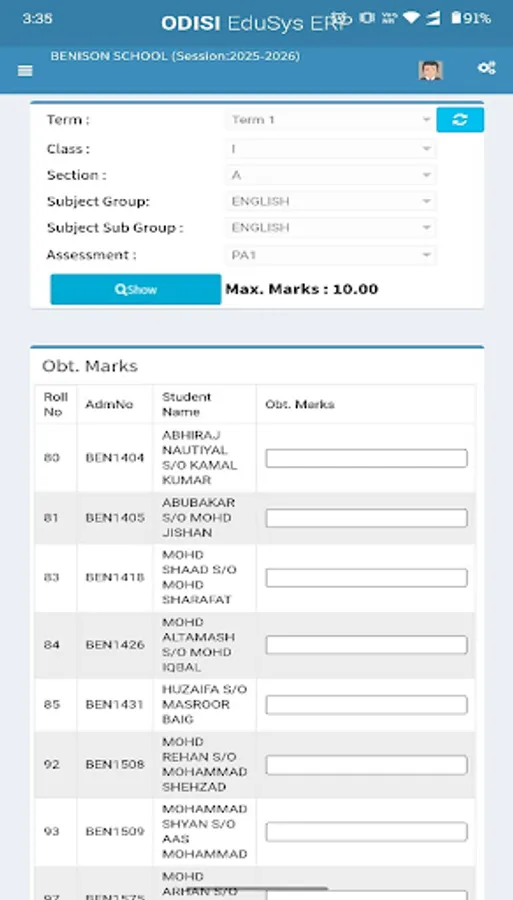This screenshot has height=900, width=513.
Task: Click the refresh button beside Term
Action: coord(460,120)
